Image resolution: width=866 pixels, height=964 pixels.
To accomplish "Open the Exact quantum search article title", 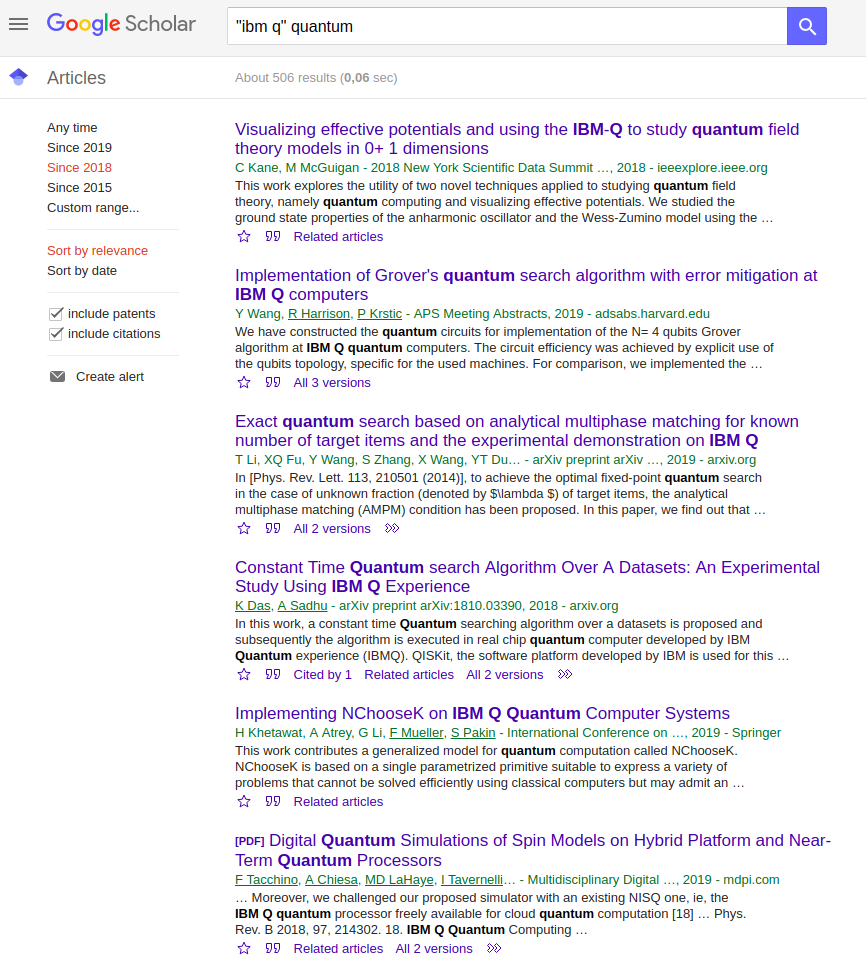I will tap(517, 430).
